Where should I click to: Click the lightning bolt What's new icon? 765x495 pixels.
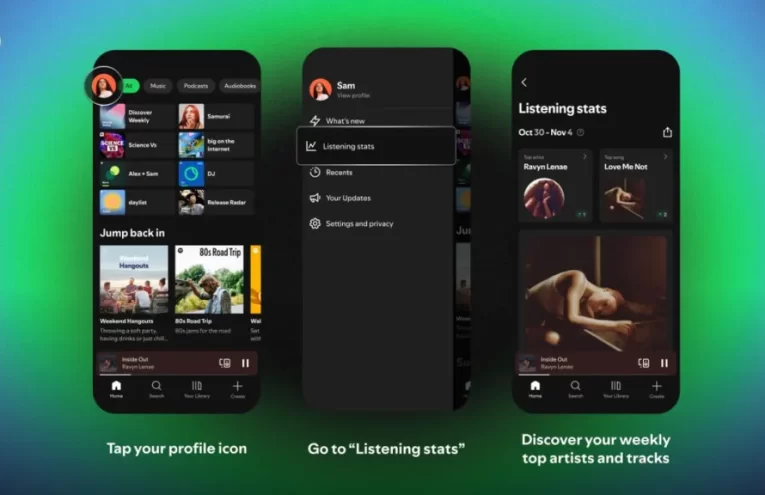tap(315, 120)
